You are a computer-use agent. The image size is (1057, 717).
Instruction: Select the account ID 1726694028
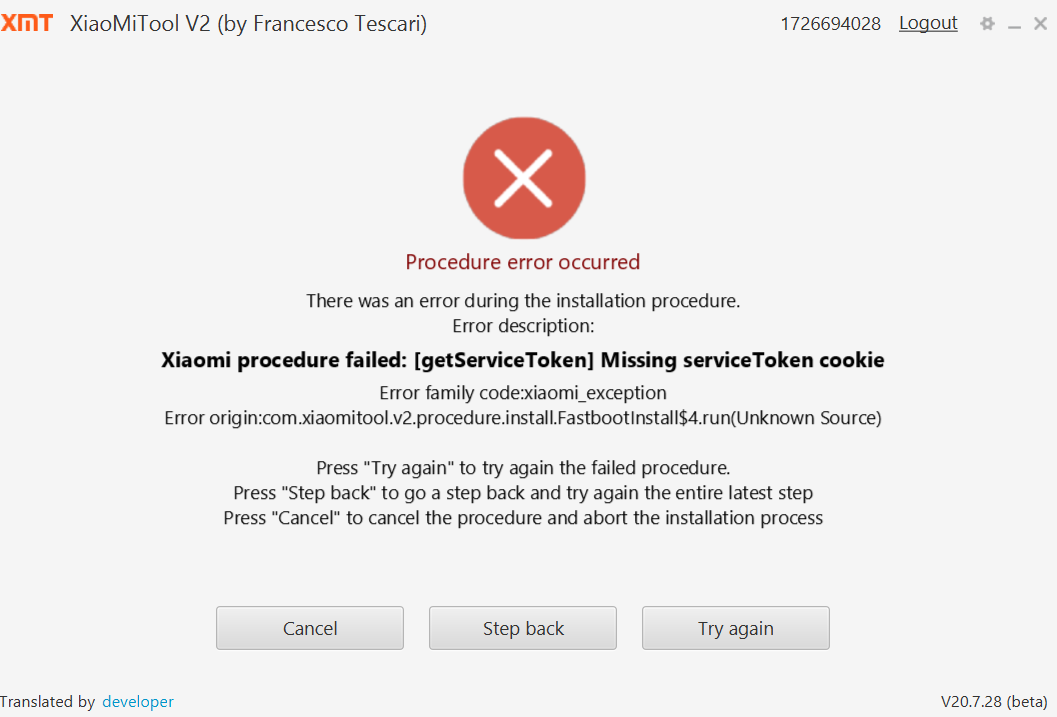830,24
